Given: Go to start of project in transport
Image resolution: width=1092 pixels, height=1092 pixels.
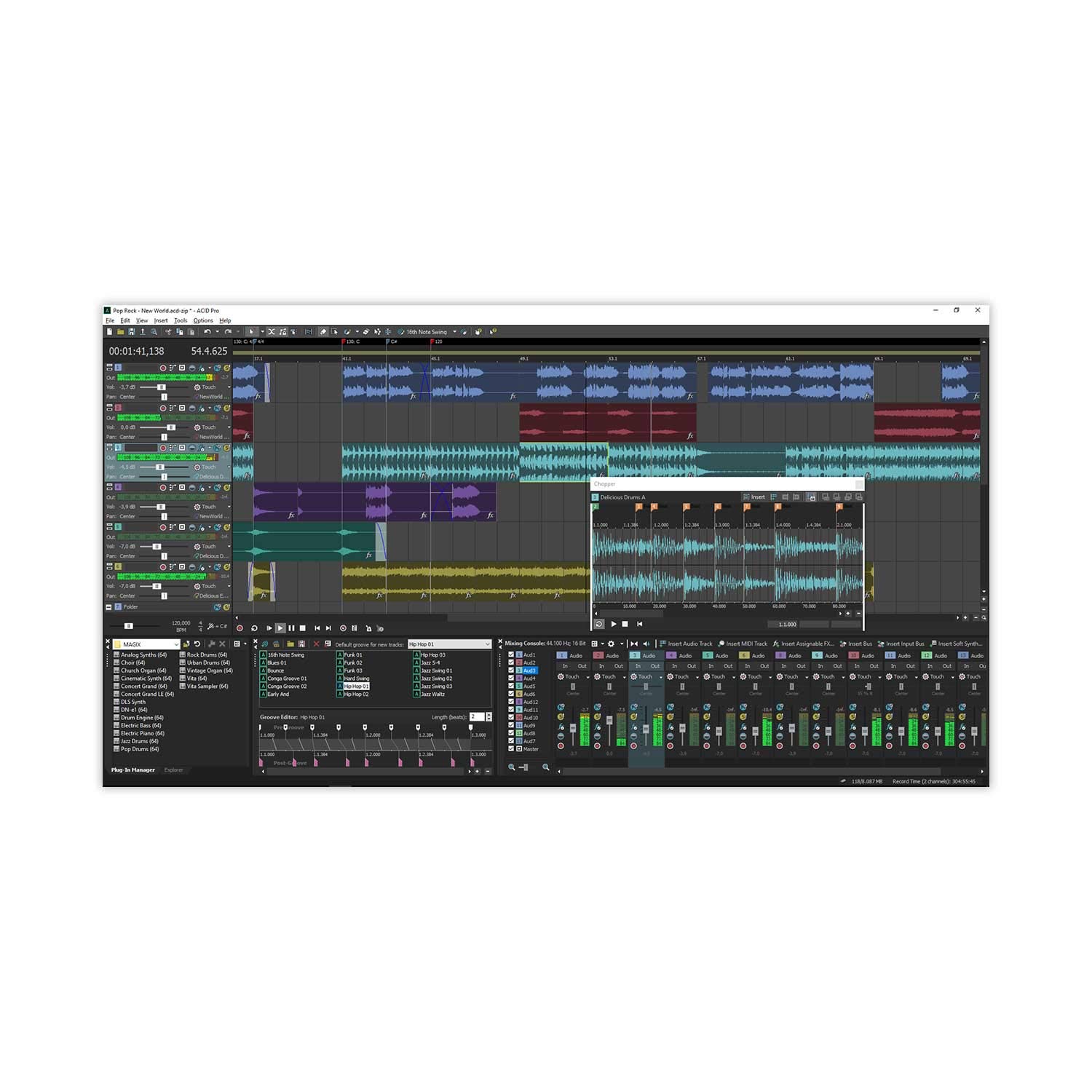Looking at the screenshot, I should [x=317, y=628].
